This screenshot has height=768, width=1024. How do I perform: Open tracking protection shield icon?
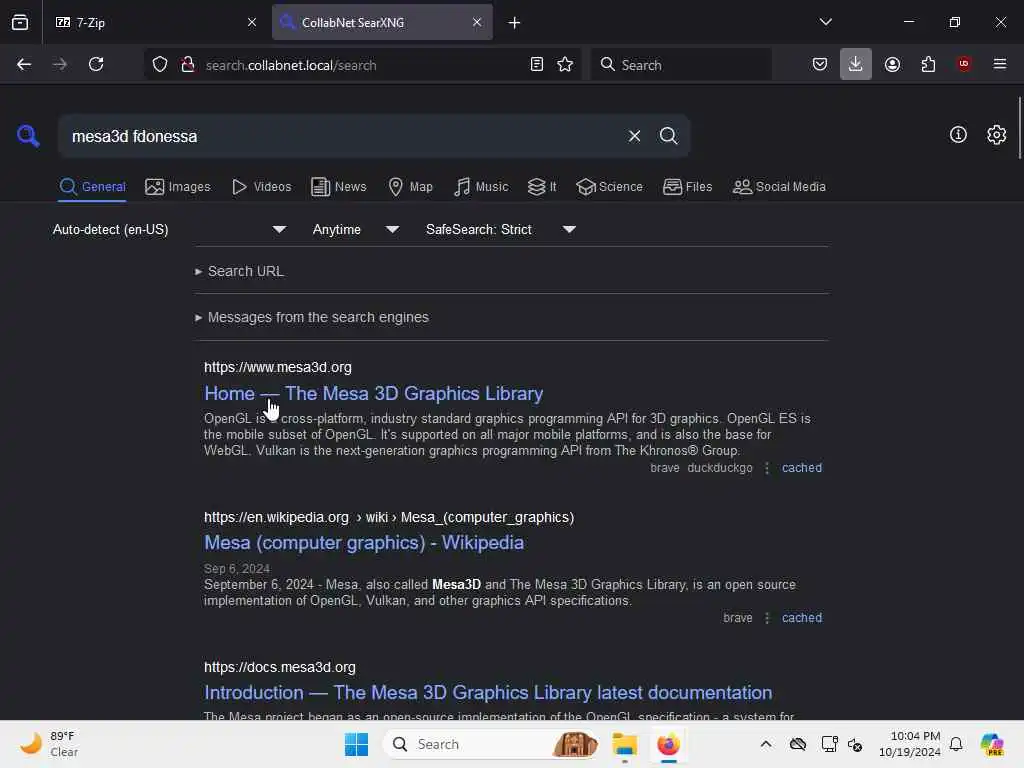coord(160,64)
